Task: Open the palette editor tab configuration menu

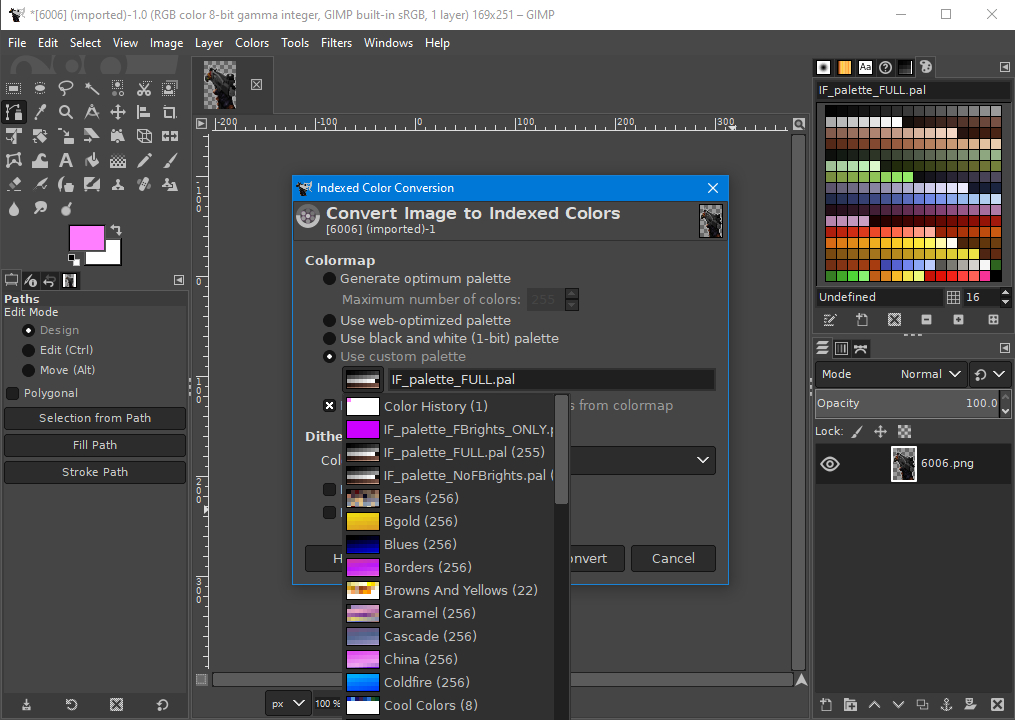Action: click(1005, 67)
